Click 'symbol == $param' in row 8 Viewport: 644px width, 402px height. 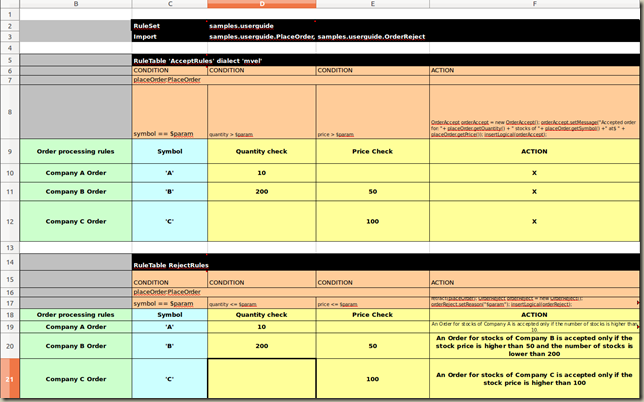point(170,111)
